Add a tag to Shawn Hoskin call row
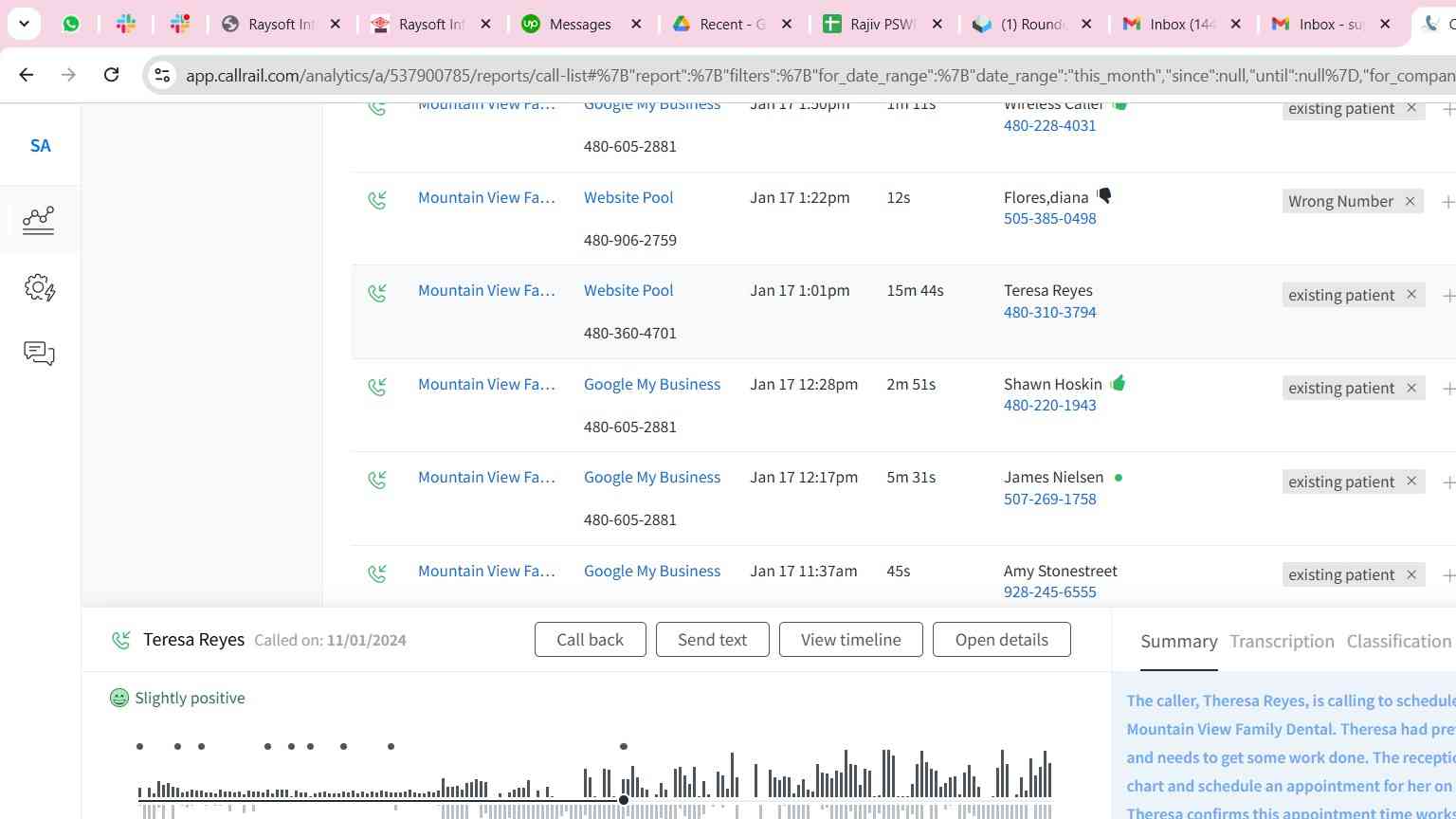This screenshot has width=1456, height=819. (x=1447, y=389)
